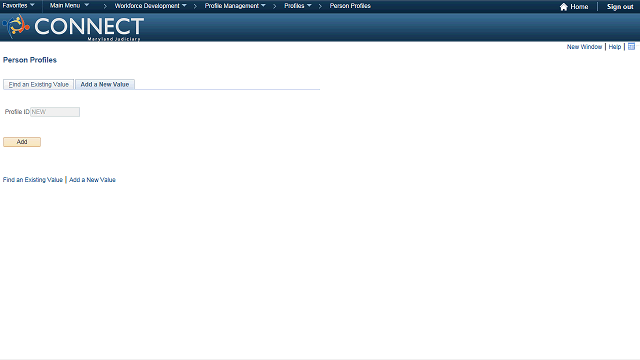
Task: Click the Home house icon
Action: 564,7
